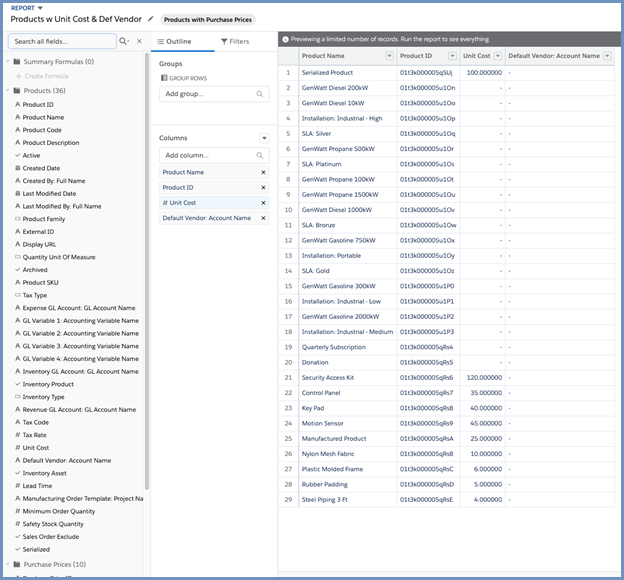
Task: Open the Quarterly Subscription product link
Action: [x=333, y=347]
